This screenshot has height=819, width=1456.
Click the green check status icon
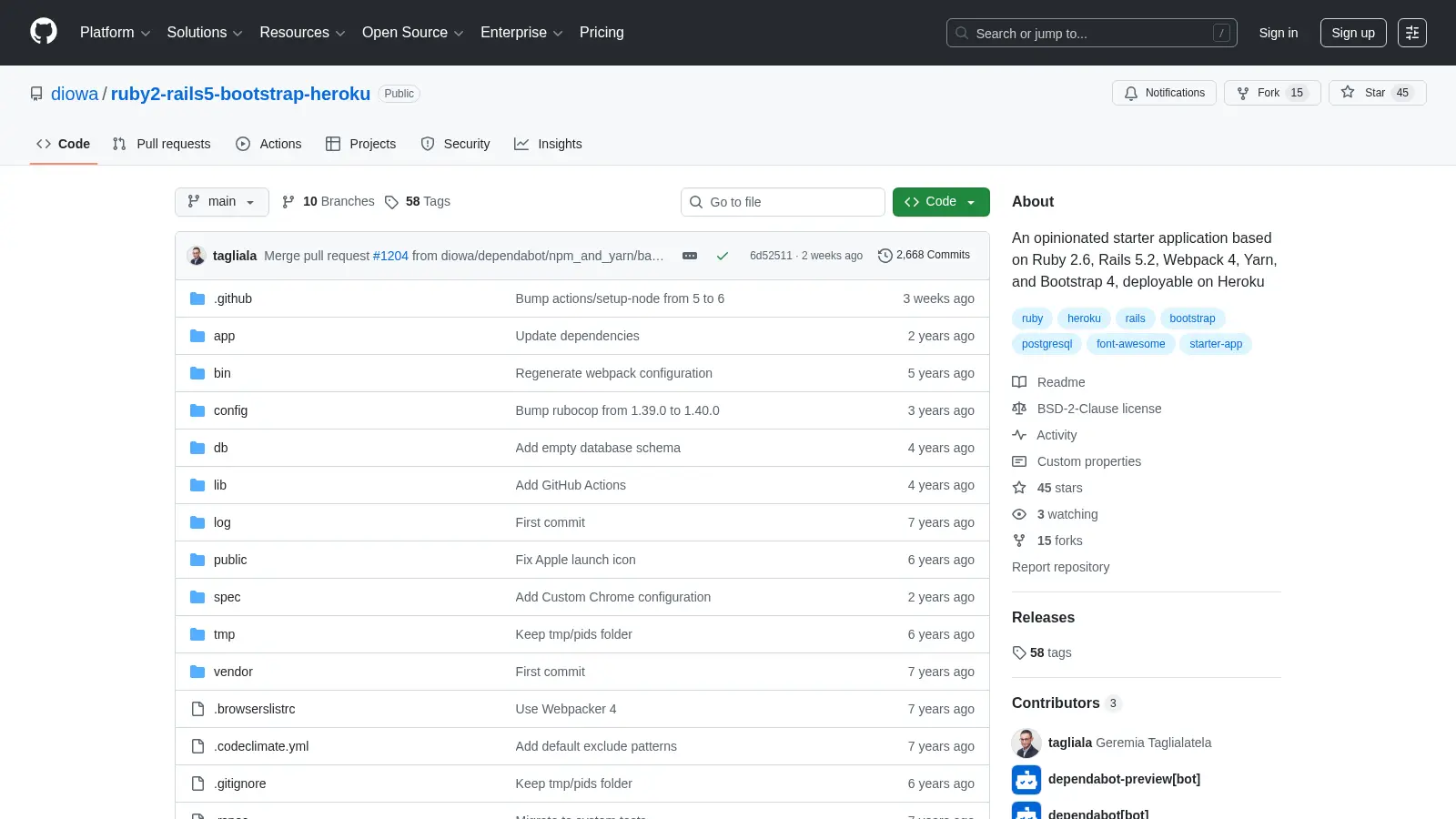point(723,256)
